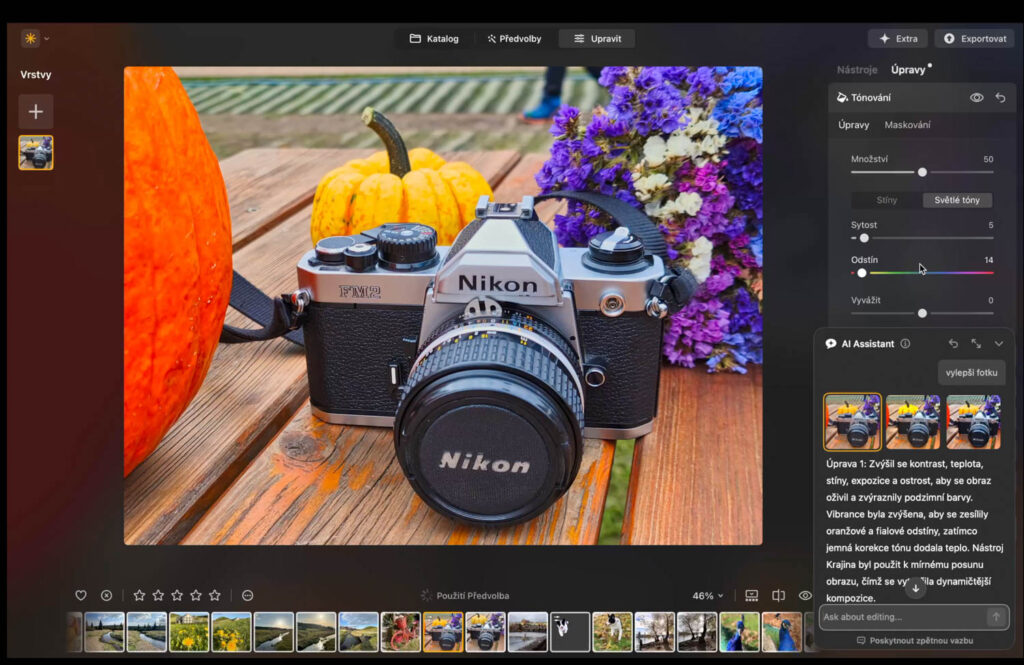Undo the last AI Assistant action
The width and height of the screenshot is (1024, 665).
(x=953, y=343)
